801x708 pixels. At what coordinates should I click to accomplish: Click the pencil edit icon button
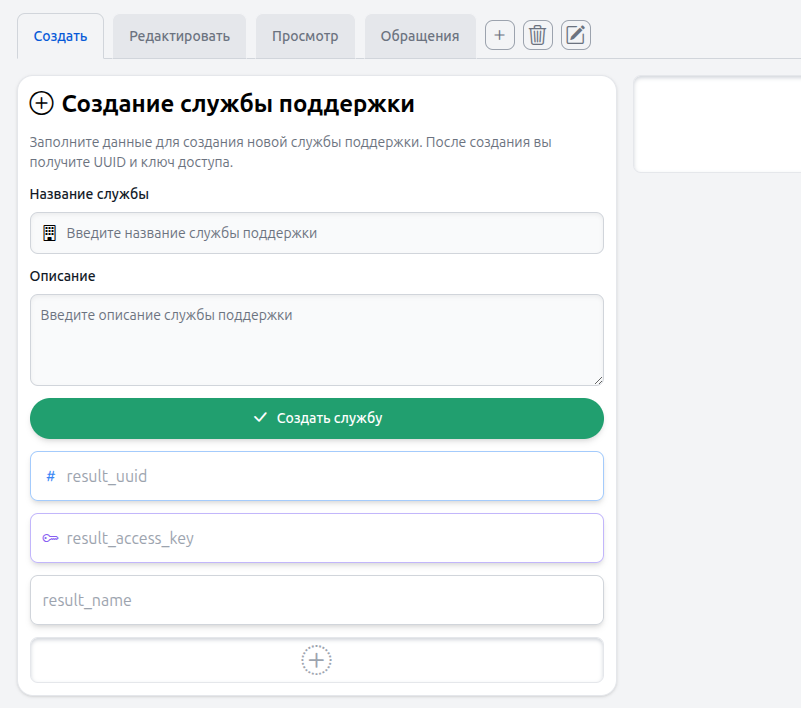[x=576, y=35]
